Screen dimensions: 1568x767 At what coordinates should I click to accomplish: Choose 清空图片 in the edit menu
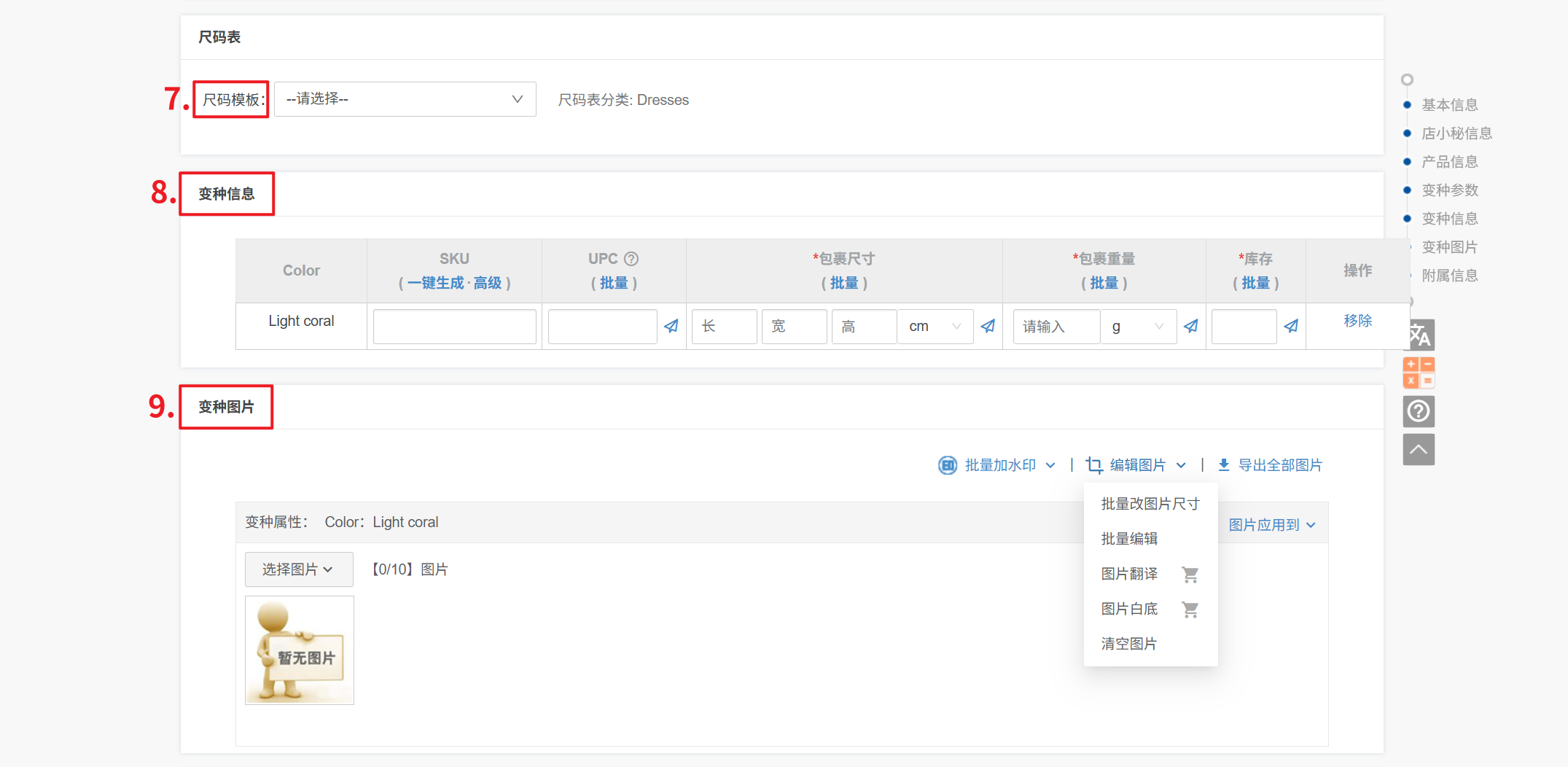point(1128,644)
